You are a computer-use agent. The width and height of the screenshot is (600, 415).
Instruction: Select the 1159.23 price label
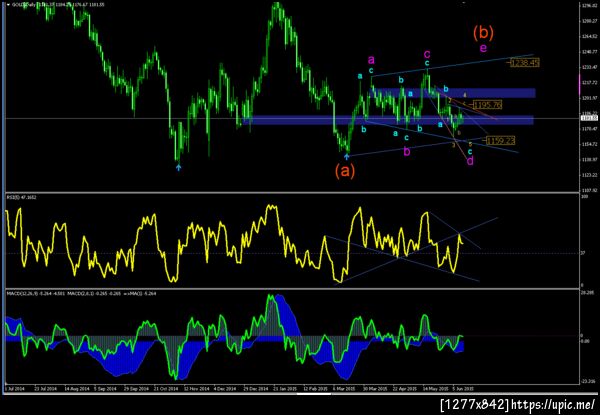[501, 141]
